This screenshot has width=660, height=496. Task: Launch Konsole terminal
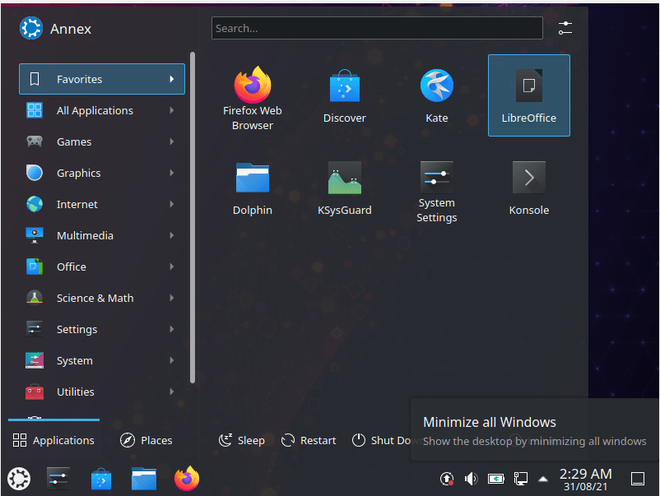pos(529,188)
